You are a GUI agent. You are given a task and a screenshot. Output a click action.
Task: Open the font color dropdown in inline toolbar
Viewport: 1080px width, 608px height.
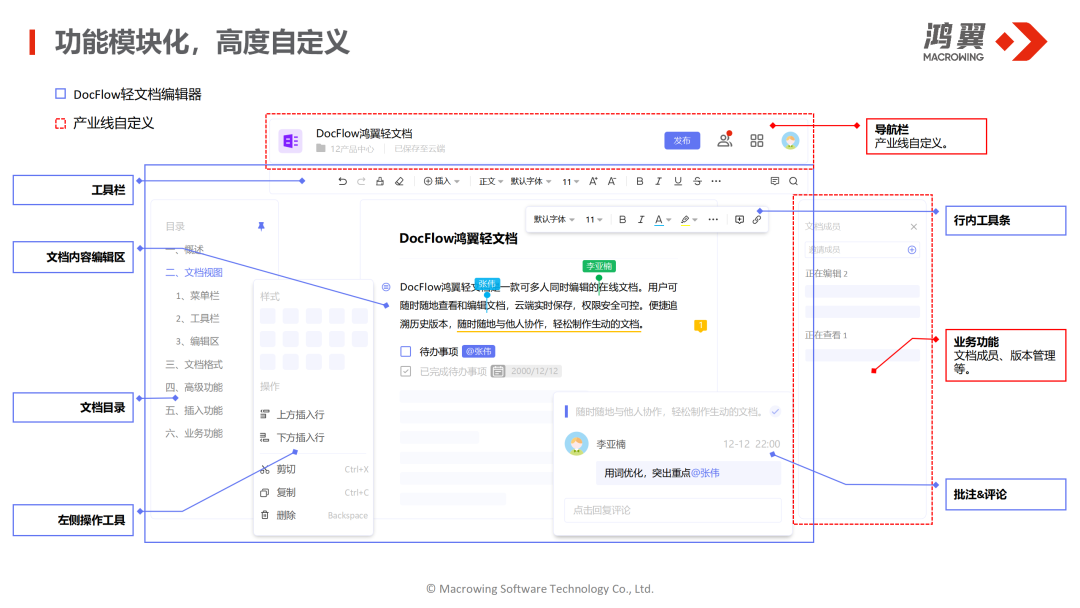(x=663, y=220)
